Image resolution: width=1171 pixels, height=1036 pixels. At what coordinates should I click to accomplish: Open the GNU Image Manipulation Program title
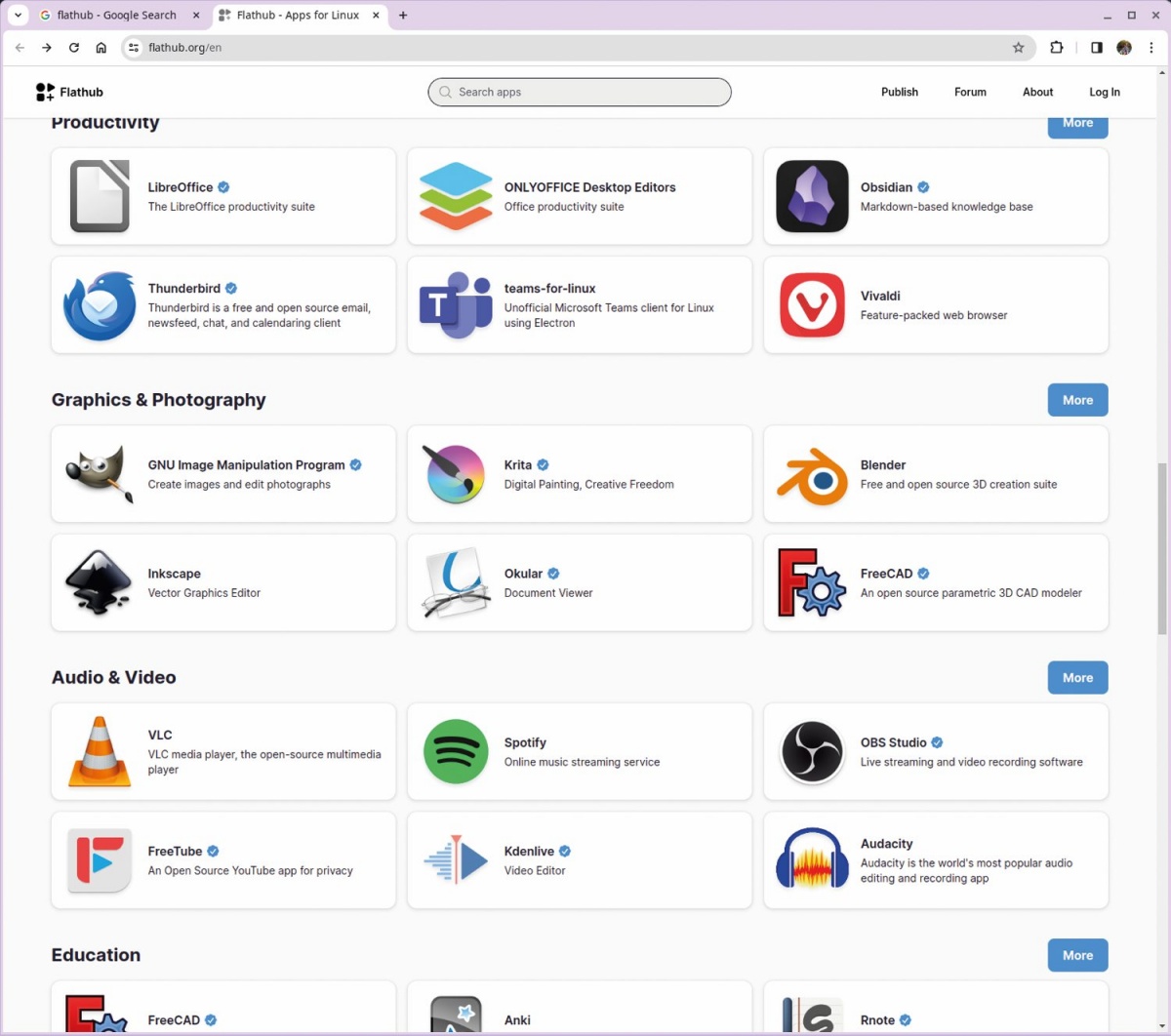246,465
